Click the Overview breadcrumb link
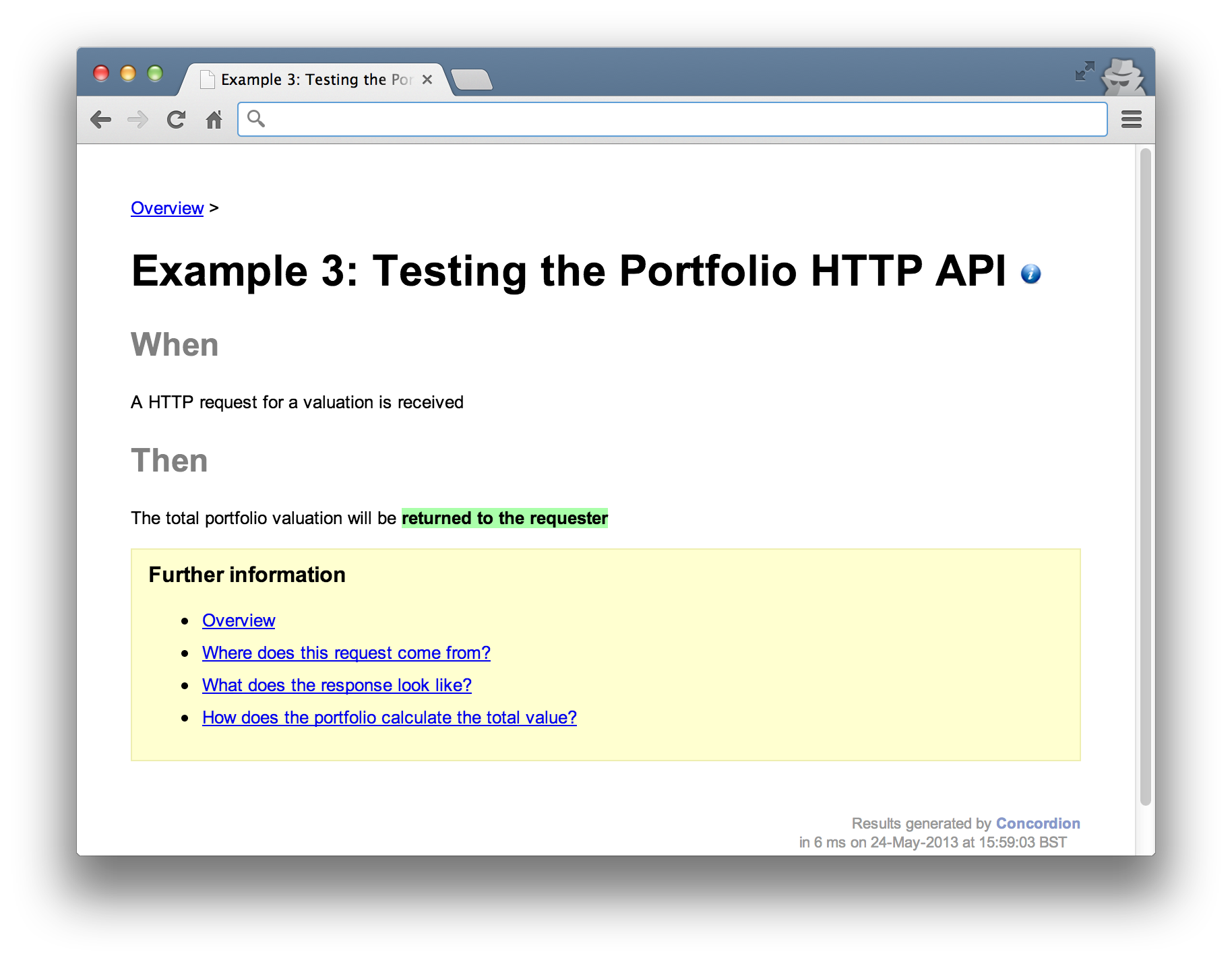Viewport: 1232px width, 962px height. (167, 208)
